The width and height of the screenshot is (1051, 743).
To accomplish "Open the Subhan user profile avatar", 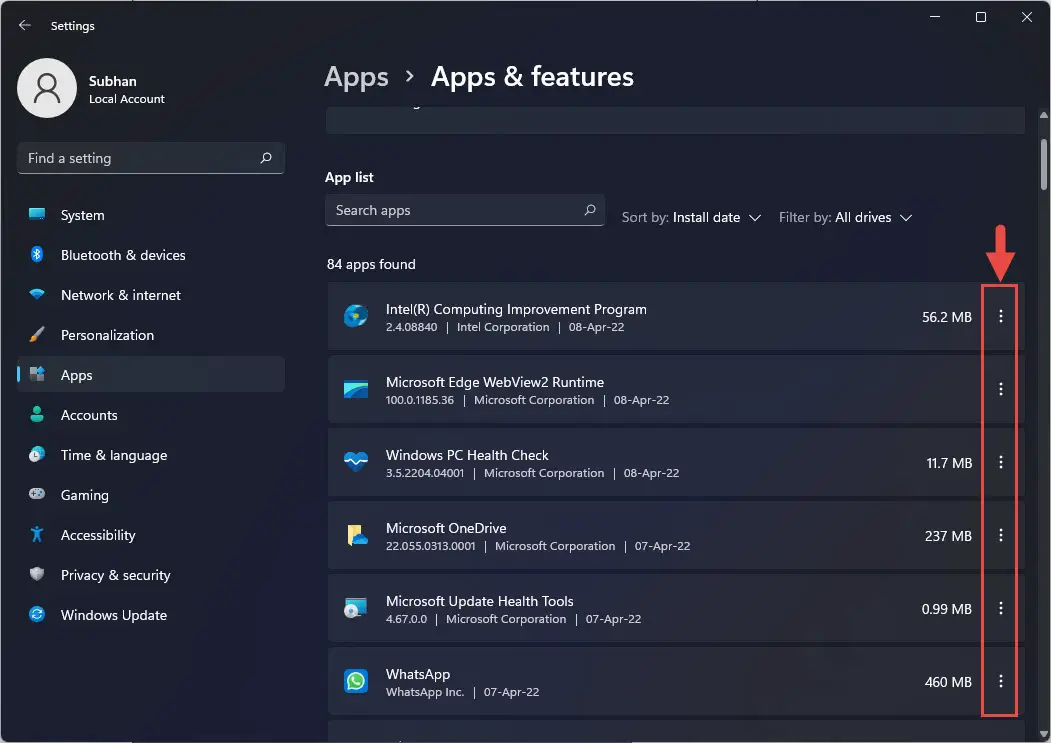I will [x=47, y=88].
